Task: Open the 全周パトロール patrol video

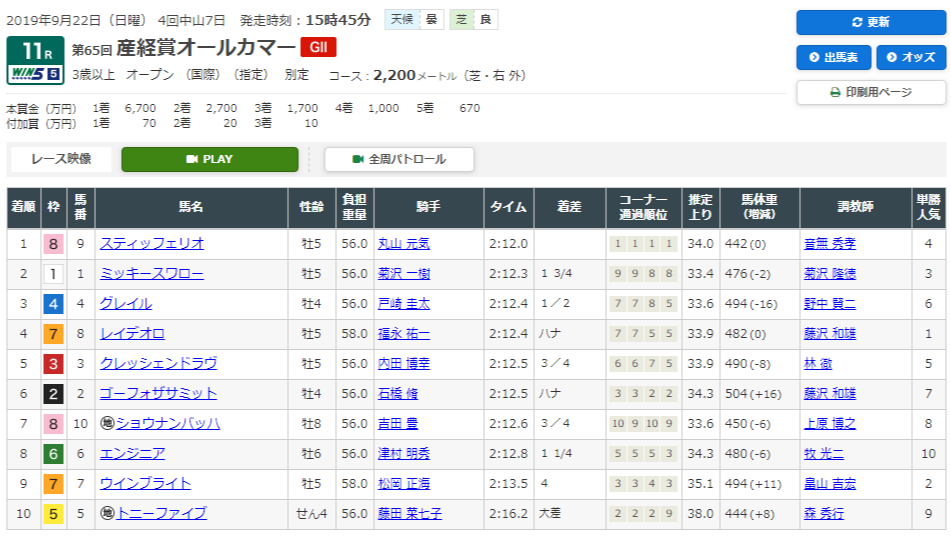Action: pos(399,159)
